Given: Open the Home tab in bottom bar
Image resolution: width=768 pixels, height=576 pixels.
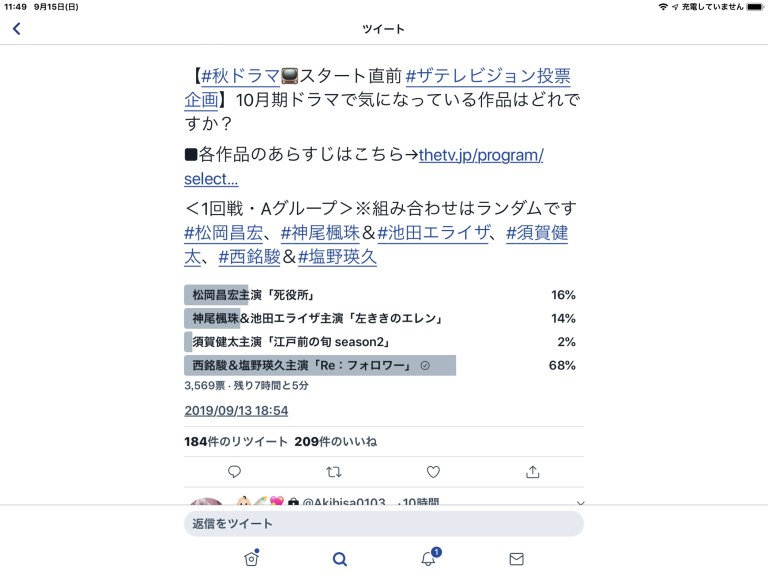Looking at the screenshot, I should point(251,559).
